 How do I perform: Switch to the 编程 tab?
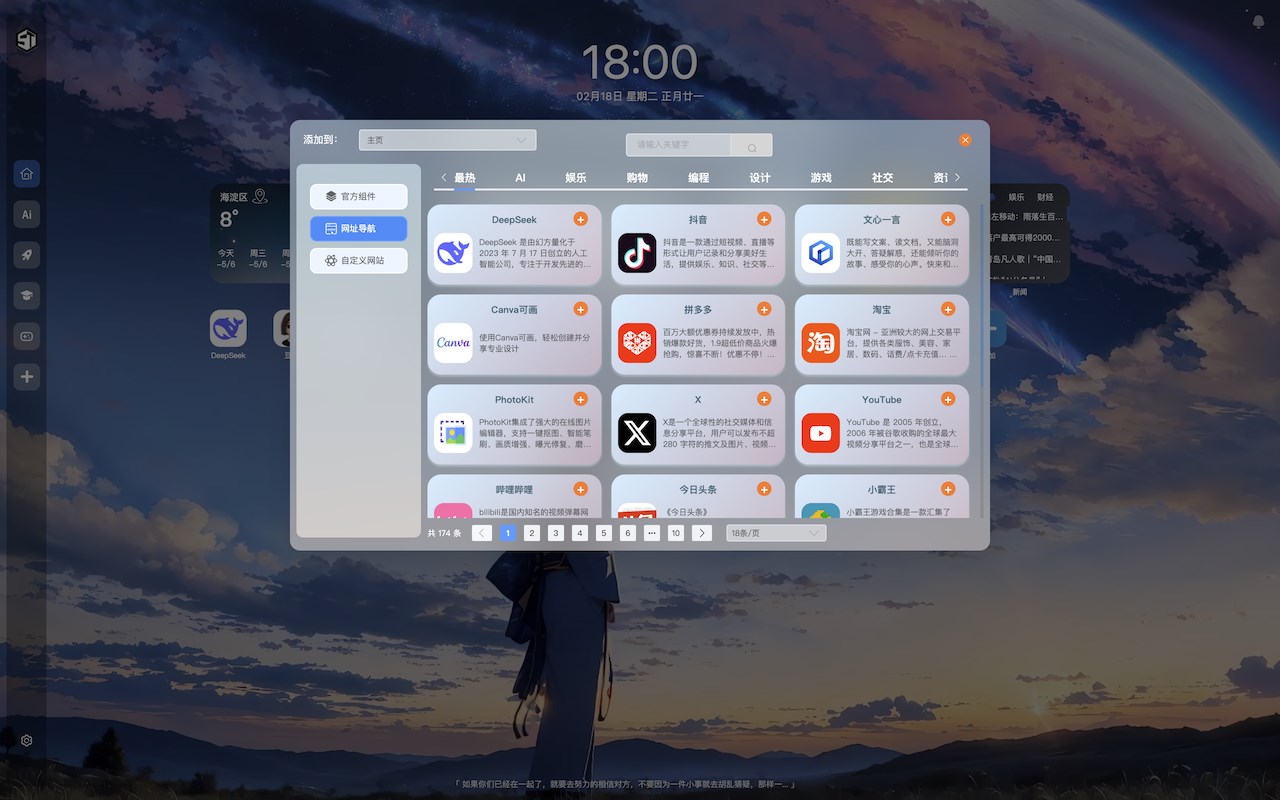click(x=698, y=178)
